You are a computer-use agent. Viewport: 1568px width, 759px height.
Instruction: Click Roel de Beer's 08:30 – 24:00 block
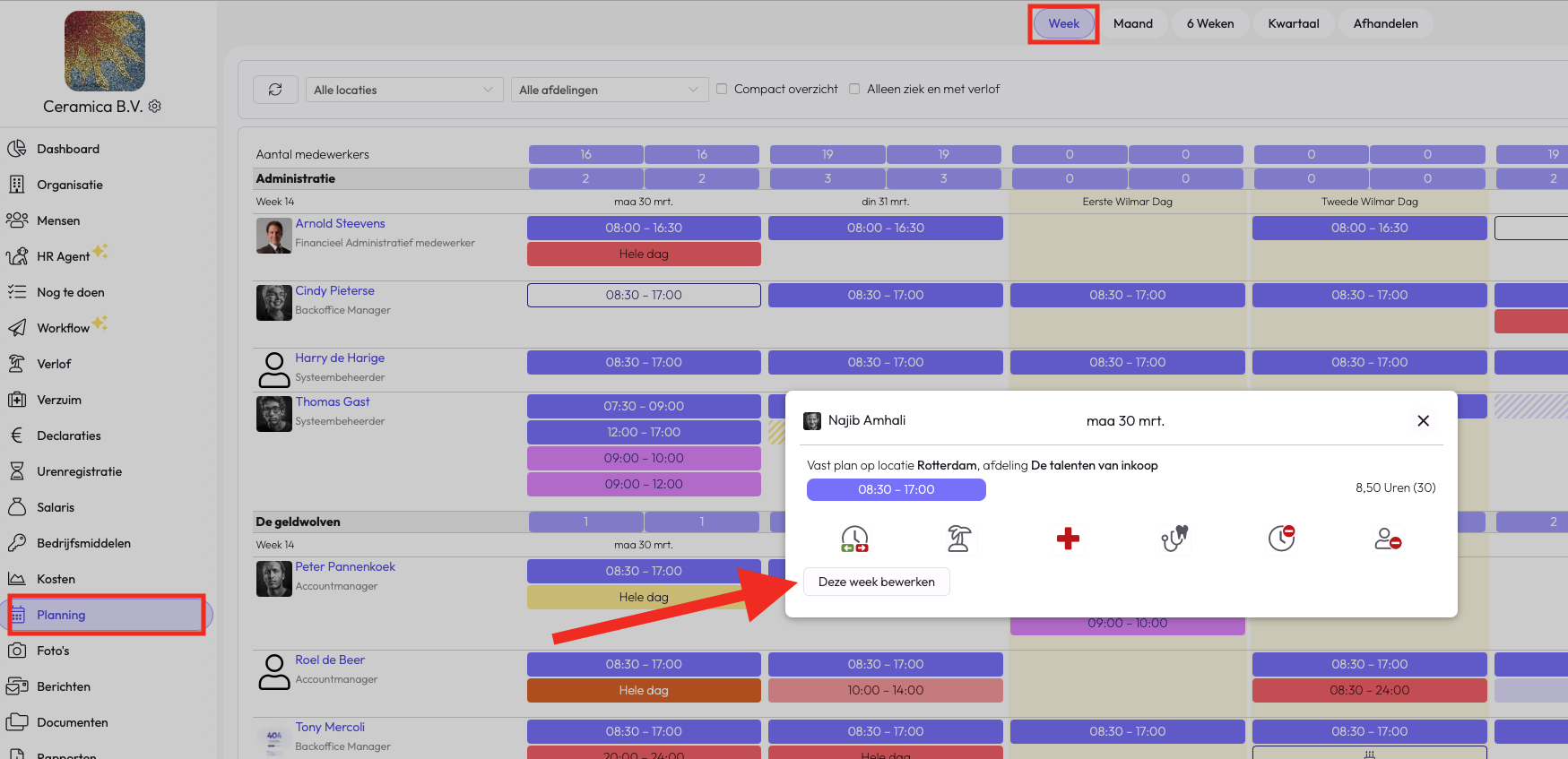tap(1370, 691)
